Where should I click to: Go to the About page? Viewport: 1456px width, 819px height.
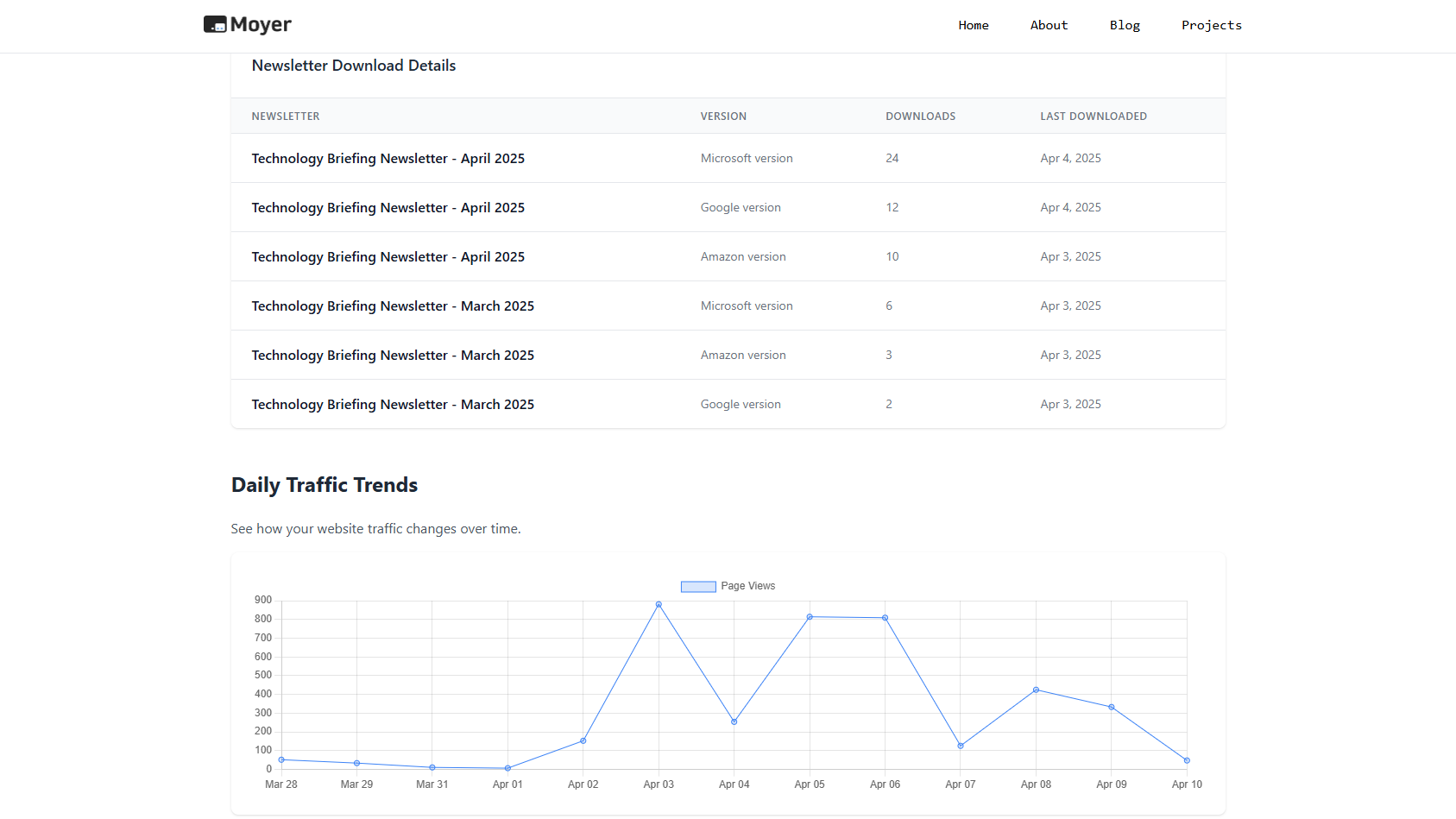(1049, 25)
